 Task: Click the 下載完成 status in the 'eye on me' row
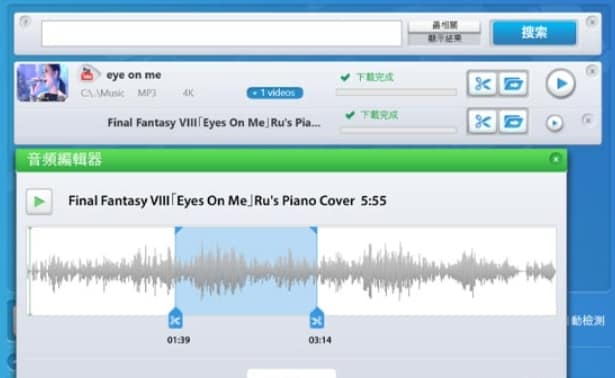[367, 77]
